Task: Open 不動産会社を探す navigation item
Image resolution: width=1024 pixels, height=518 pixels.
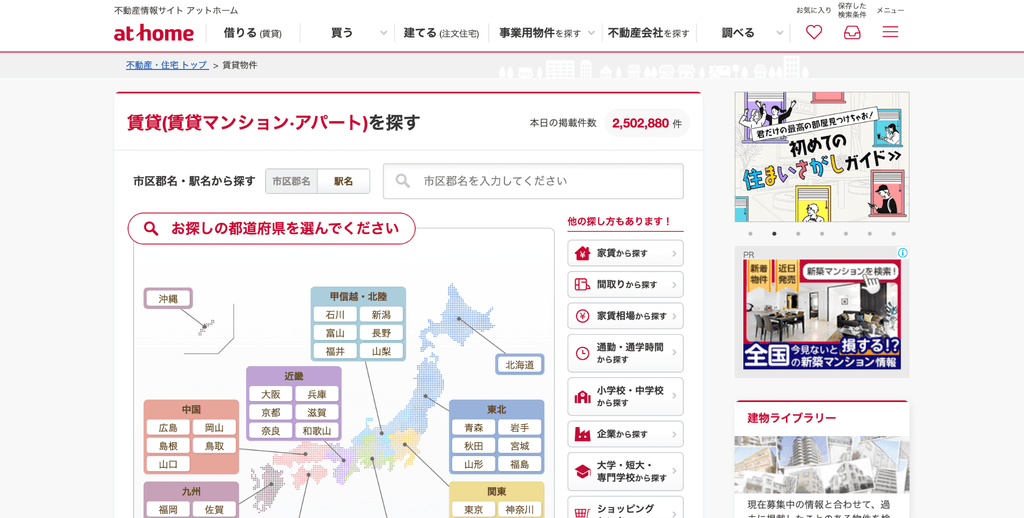Action: 648,33
